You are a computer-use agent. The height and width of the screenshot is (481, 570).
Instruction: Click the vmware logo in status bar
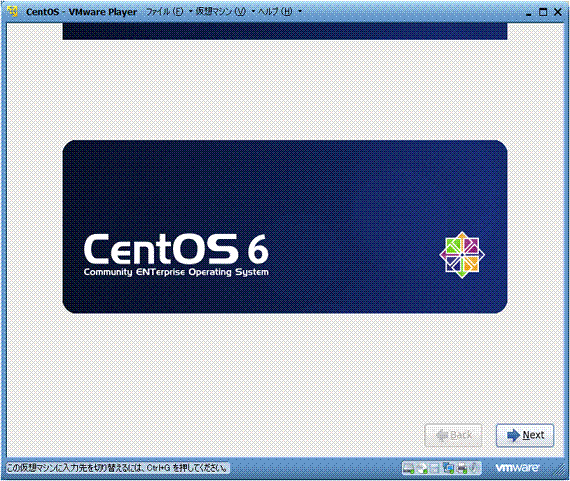coord(517,468)
